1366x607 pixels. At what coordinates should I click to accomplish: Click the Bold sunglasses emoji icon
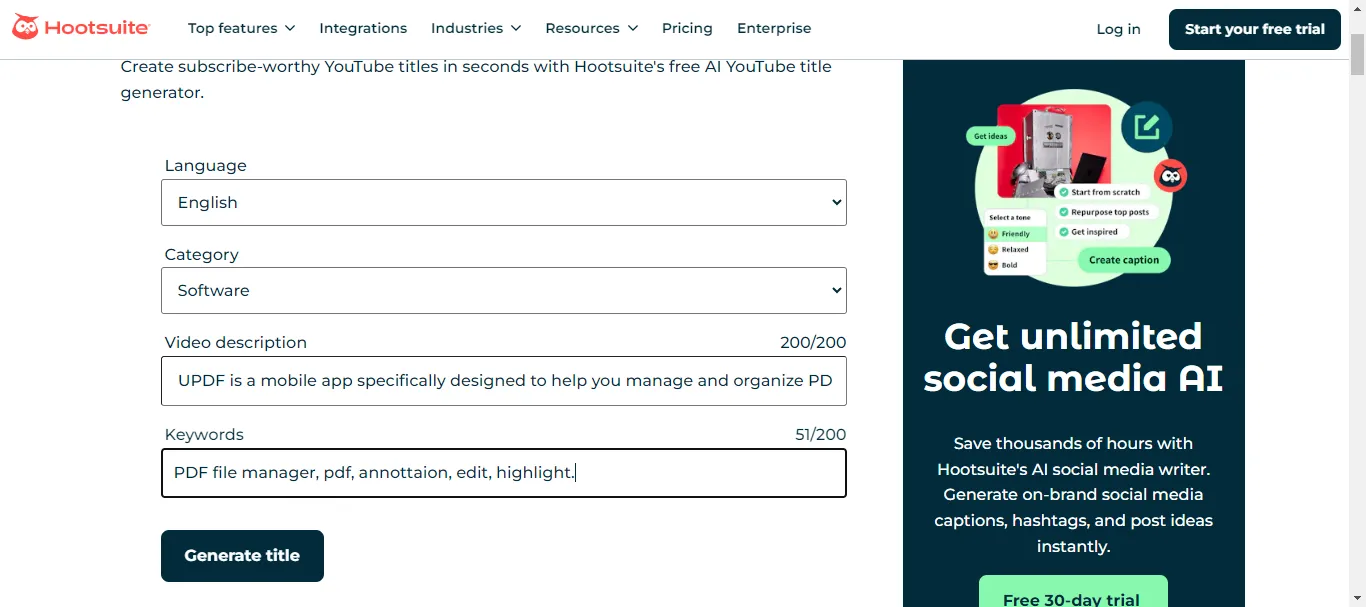click(x=993, y=264)
